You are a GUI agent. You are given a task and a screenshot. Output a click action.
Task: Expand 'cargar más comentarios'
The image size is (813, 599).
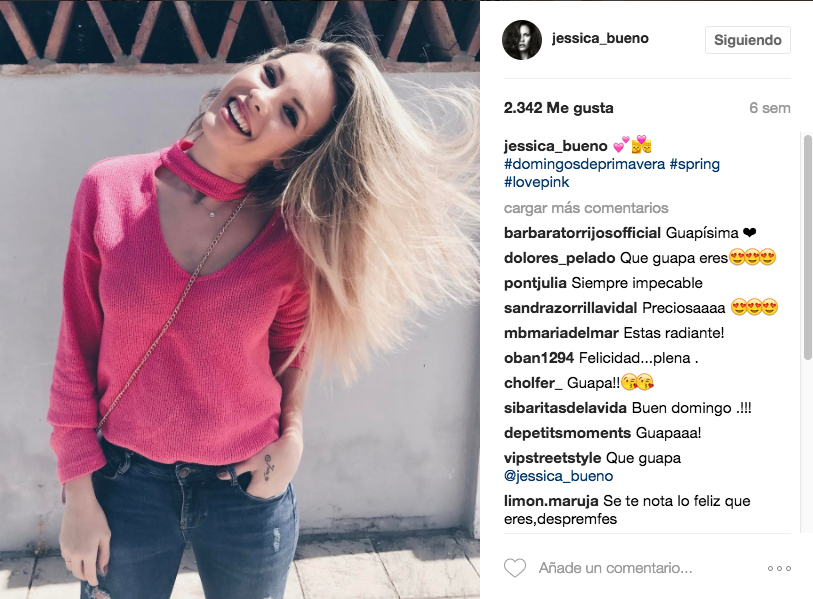point(586,208)
